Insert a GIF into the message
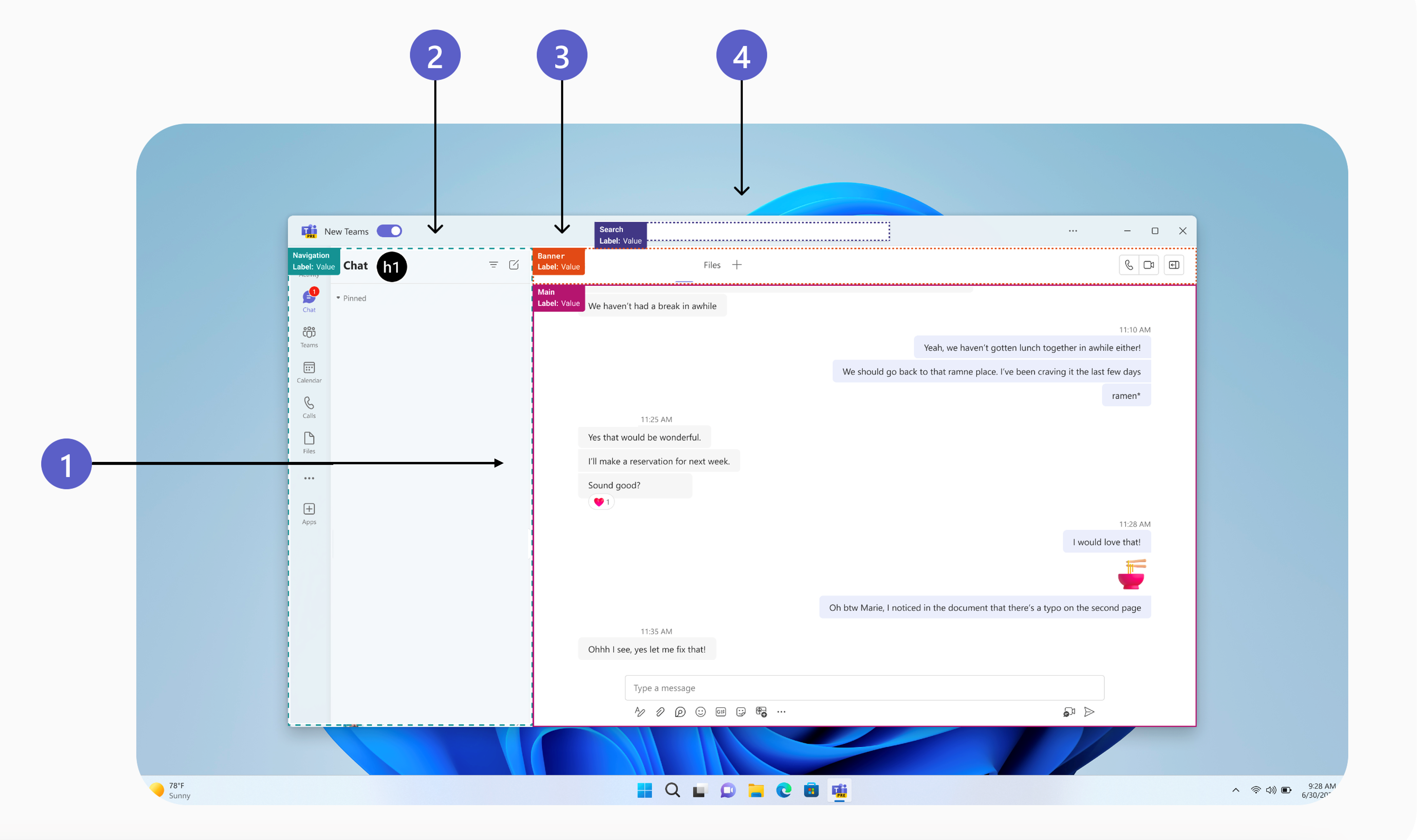This screenshot has width=1418, height=840. point(721,712)
